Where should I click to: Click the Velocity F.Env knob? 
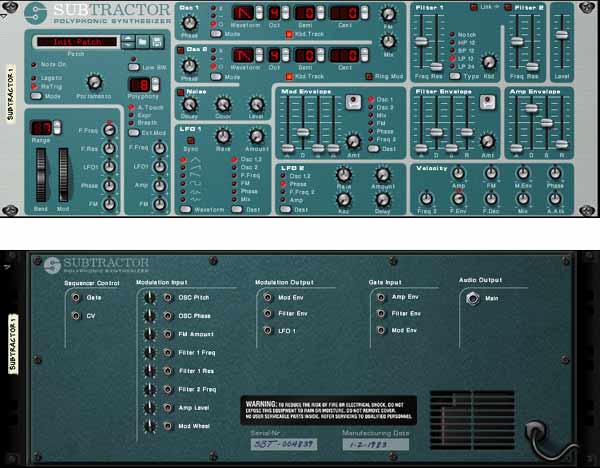click(458, 199)
